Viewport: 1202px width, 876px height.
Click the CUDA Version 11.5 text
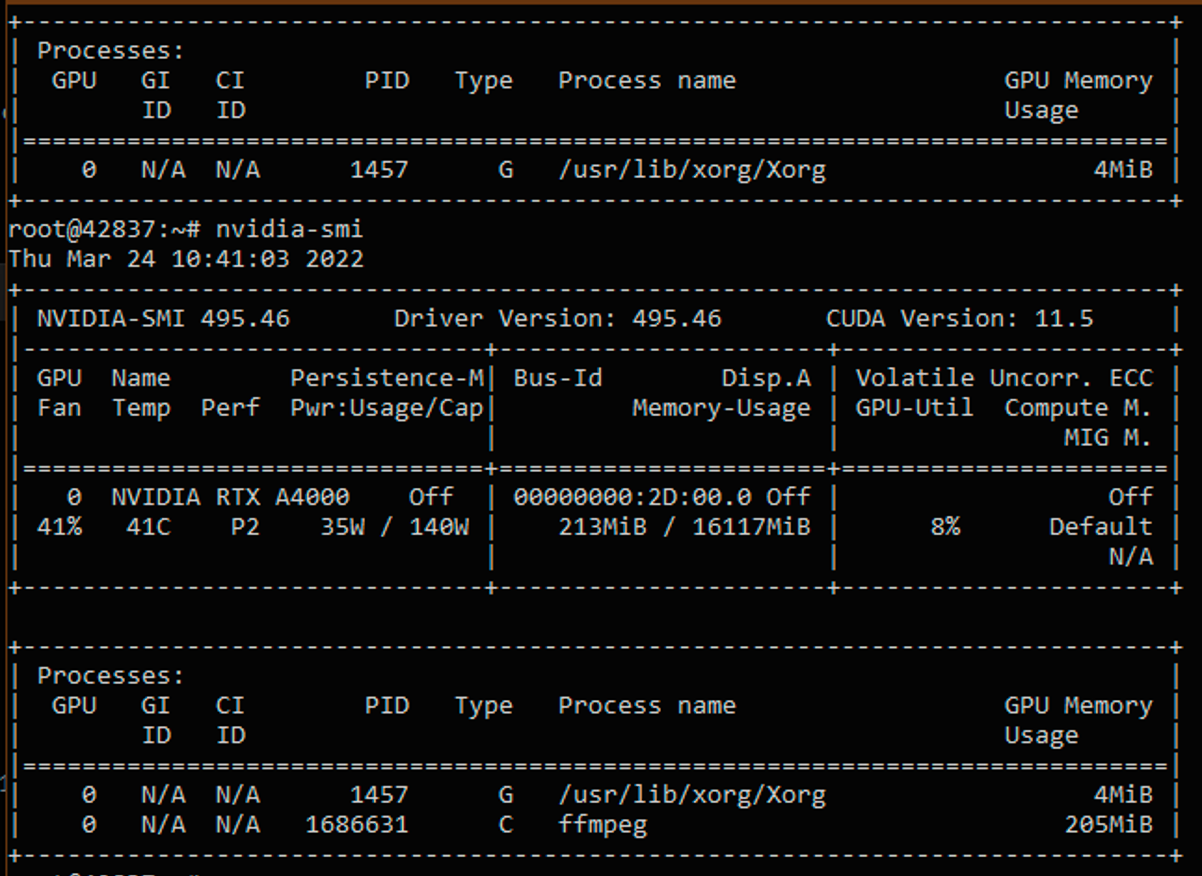959,319
